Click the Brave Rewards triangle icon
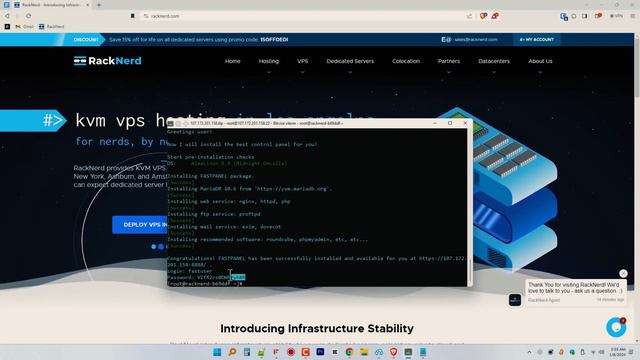This screenshot has height=360, width=640. point(495,16)
